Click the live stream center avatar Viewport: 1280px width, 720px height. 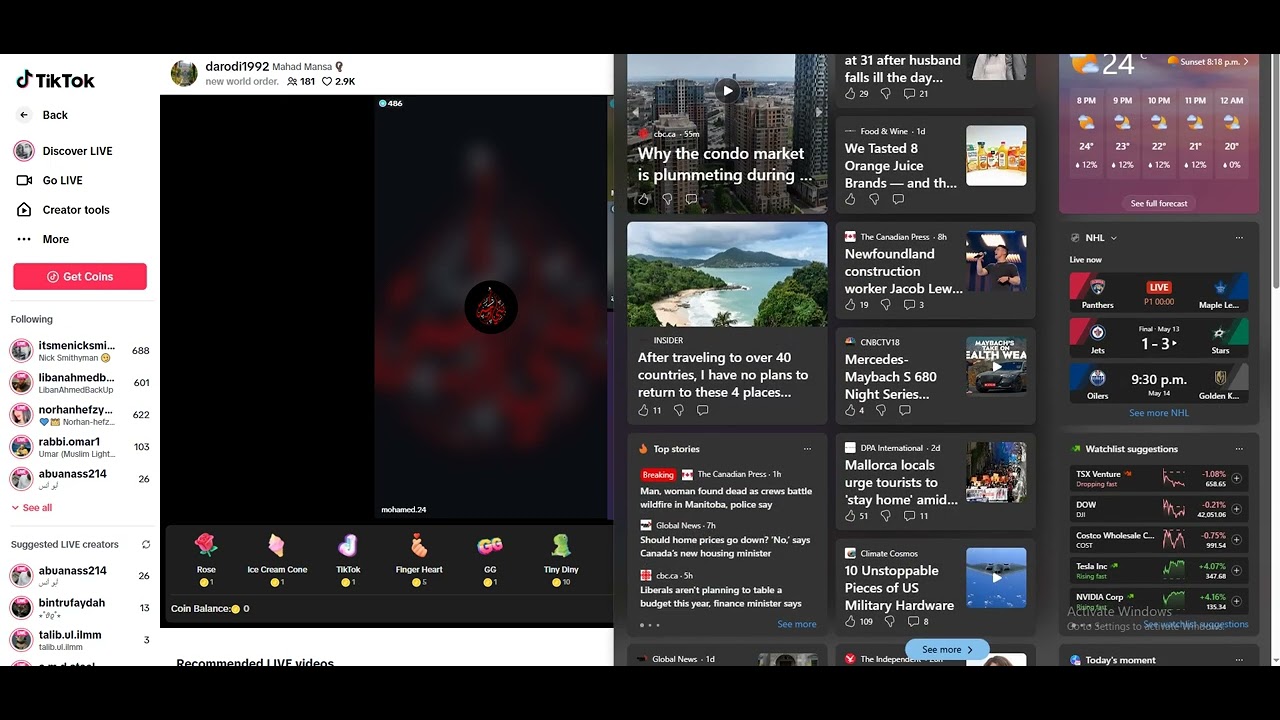[491, 307]
